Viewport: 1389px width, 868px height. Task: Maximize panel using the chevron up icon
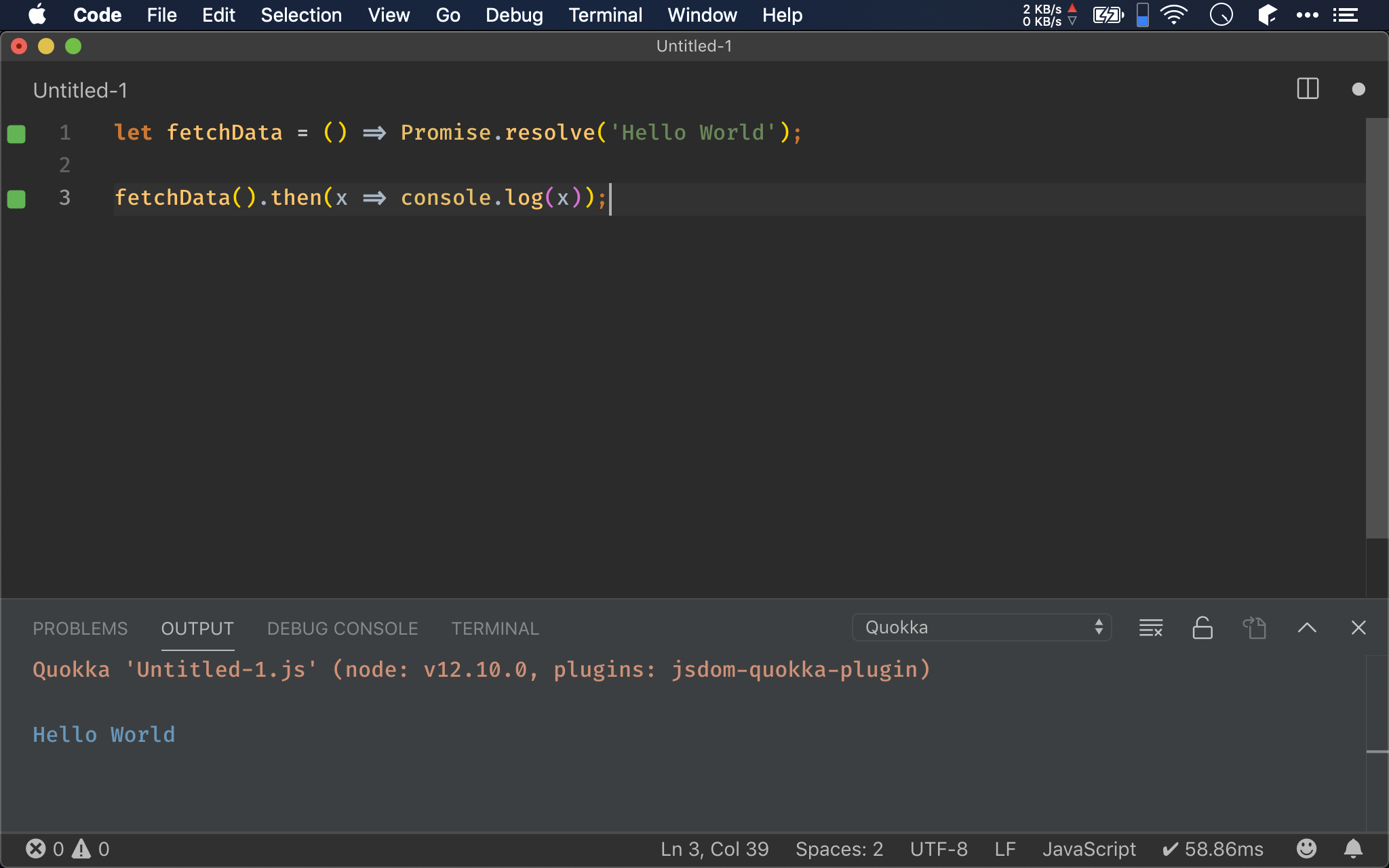pyautogui.click(x=1306, y=628)
